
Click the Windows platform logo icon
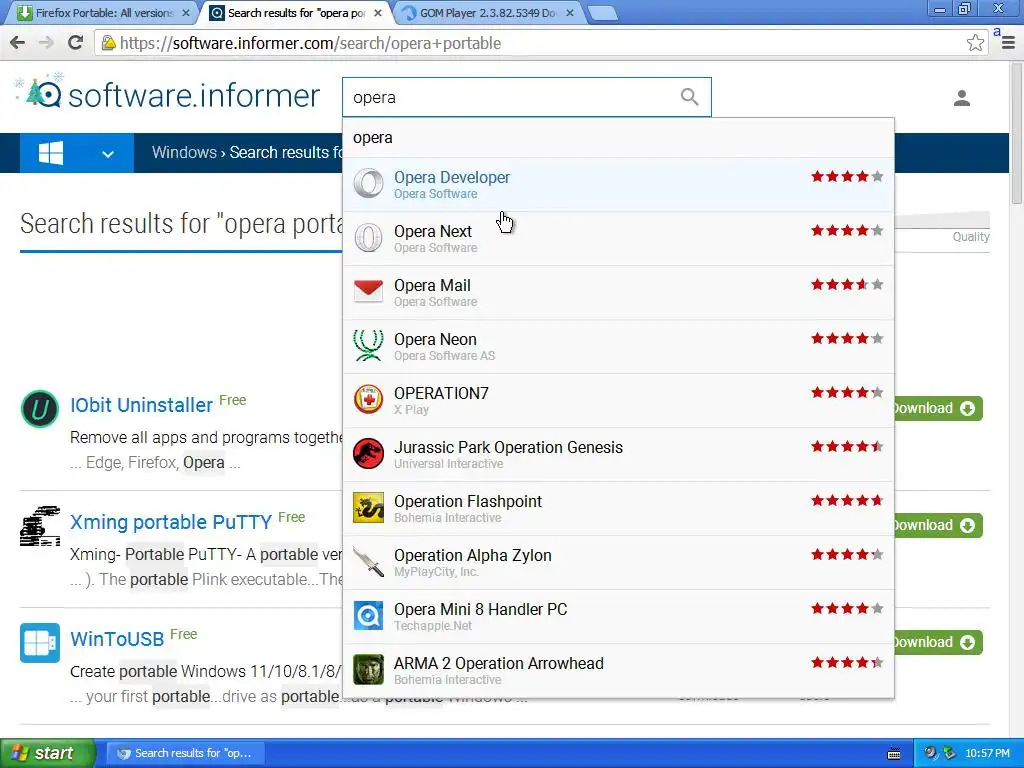coord(51,153)
